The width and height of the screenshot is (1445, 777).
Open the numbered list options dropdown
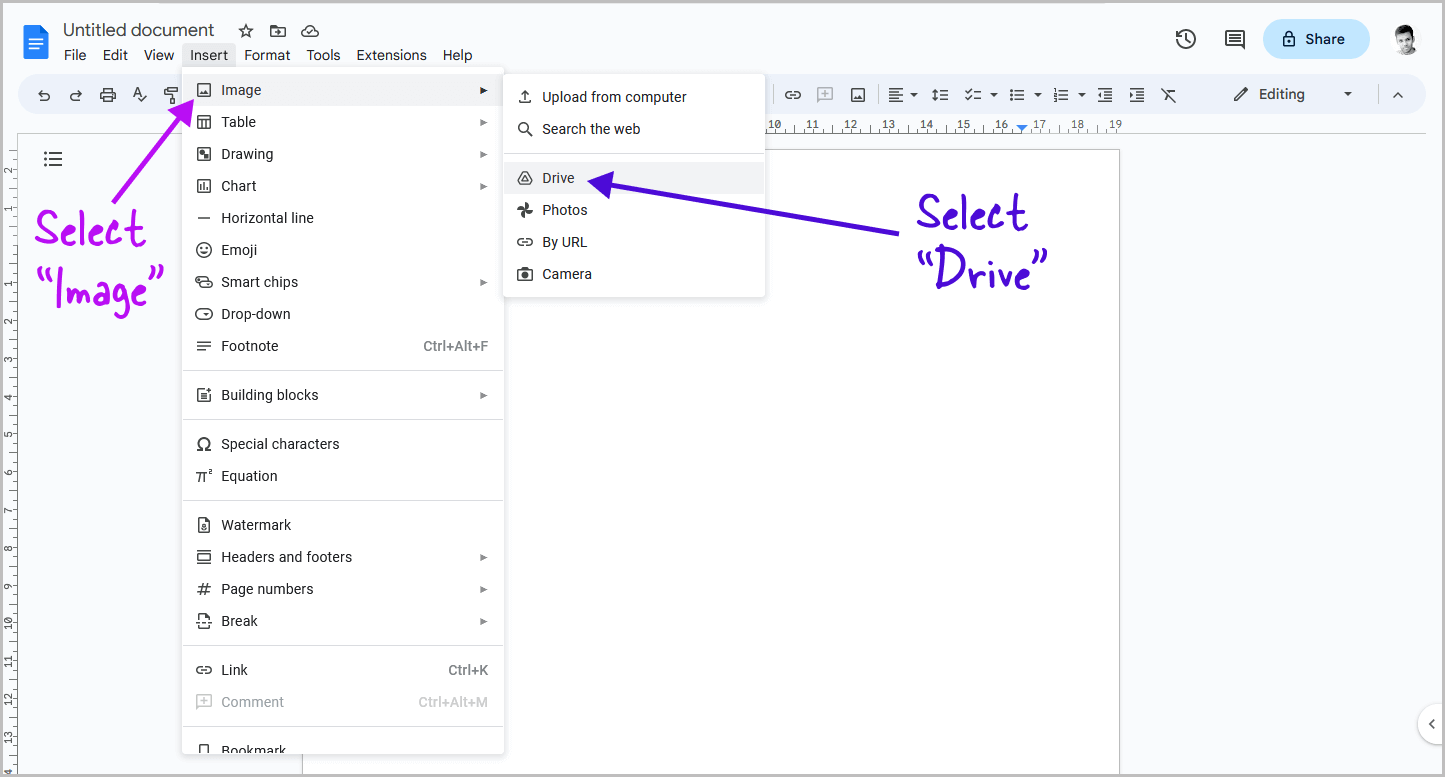pos(1081,94)
